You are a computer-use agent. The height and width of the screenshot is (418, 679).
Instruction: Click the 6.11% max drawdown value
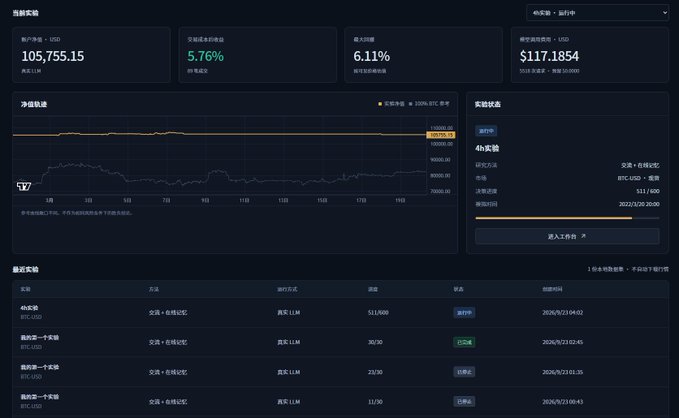(372, 56)
